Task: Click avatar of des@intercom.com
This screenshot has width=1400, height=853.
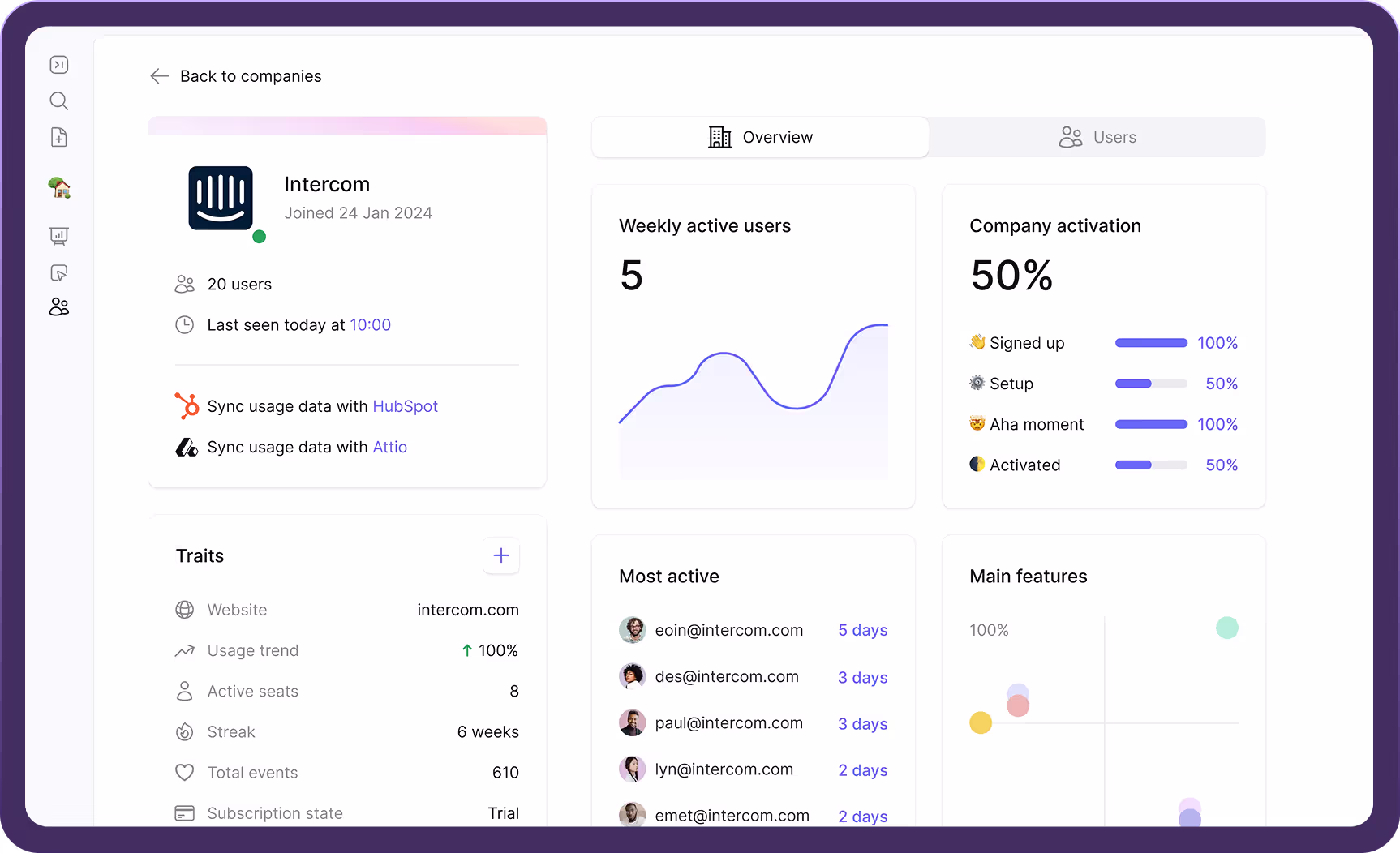Action: 633,676
